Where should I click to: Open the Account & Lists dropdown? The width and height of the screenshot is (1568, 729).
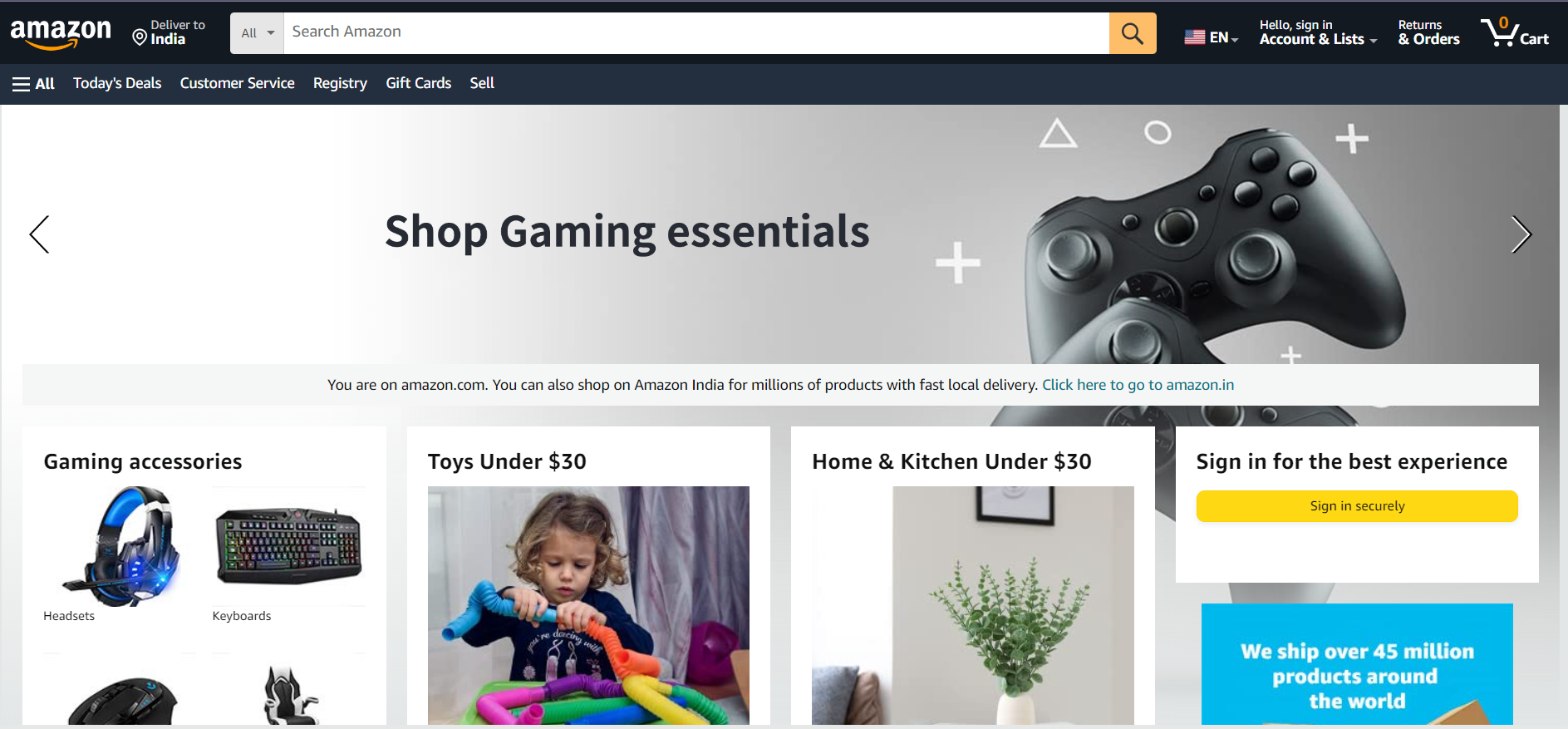point(1318,32)
